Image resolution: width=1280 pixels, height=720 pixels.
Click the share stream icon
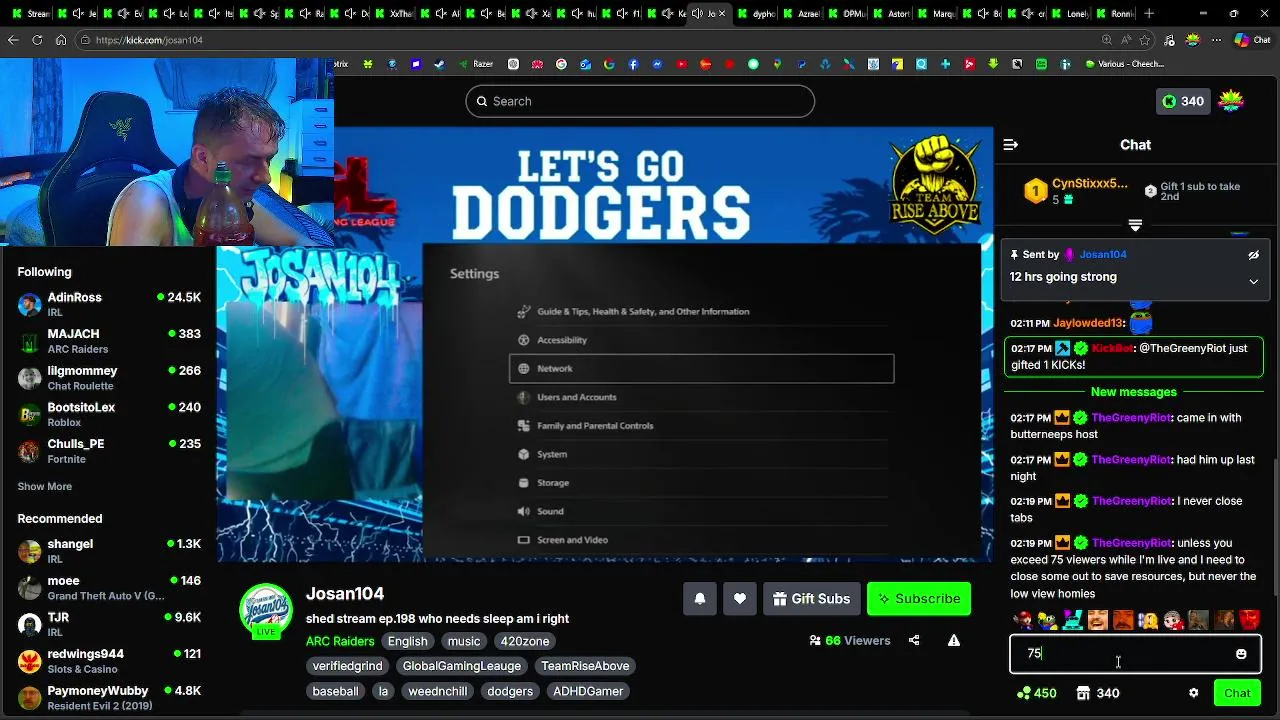[914, 641]
